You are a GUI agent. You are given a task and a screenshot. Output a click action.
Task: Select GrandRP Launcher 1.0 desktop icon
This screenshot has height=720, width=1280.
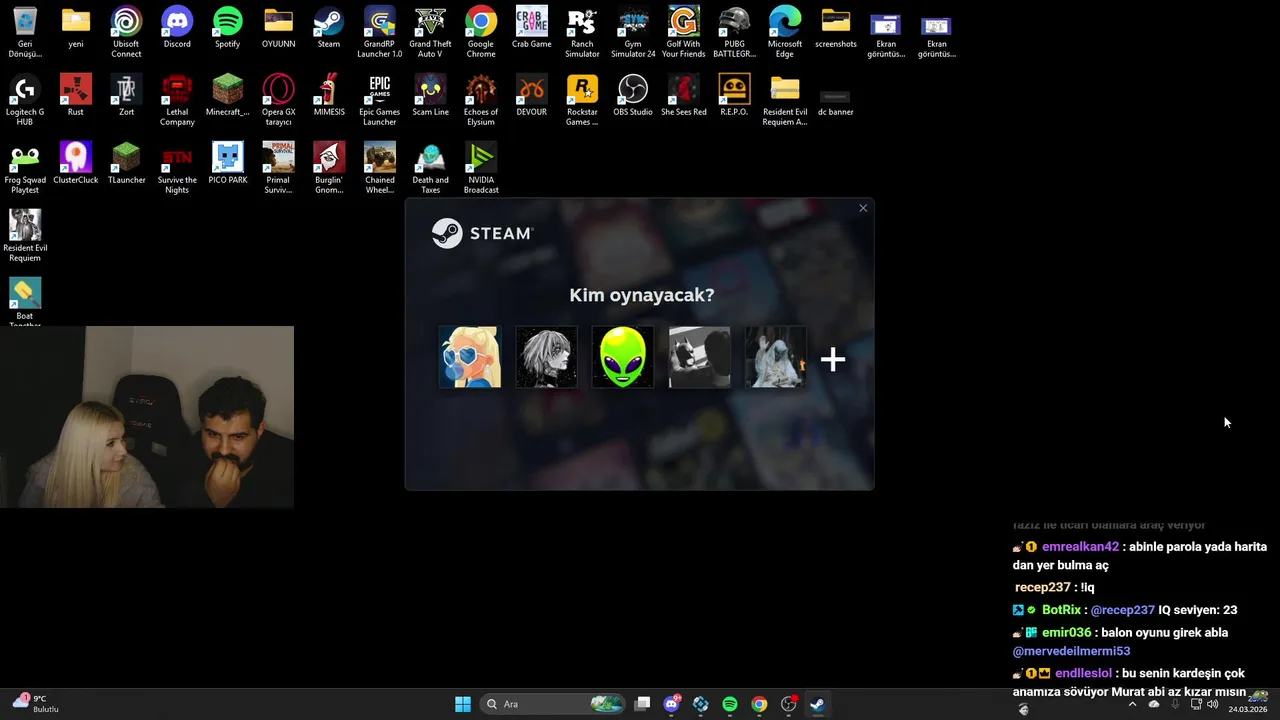coord(380,32)
